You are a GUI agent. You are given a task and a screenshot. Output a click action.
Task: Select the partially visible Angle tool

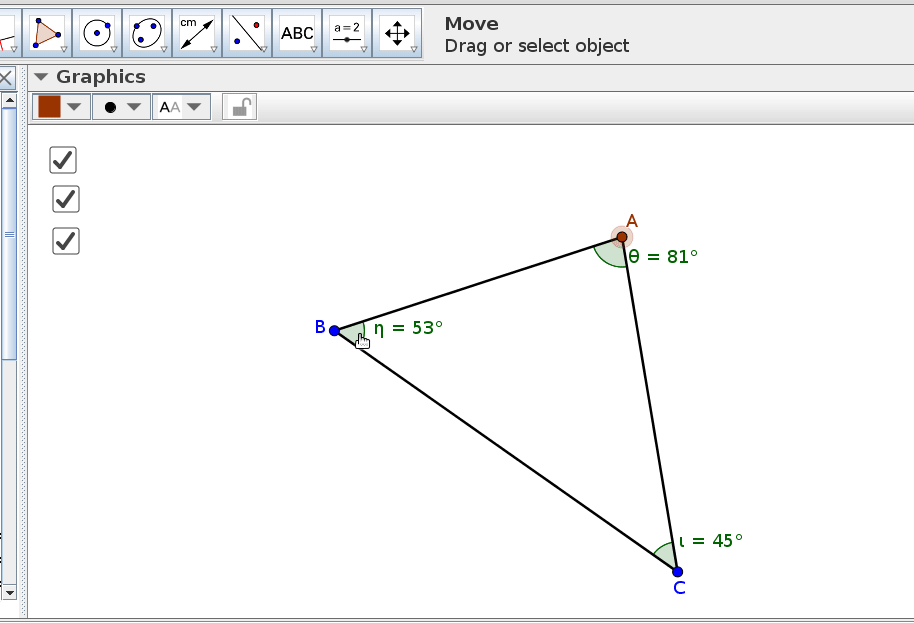pos(9,33)
